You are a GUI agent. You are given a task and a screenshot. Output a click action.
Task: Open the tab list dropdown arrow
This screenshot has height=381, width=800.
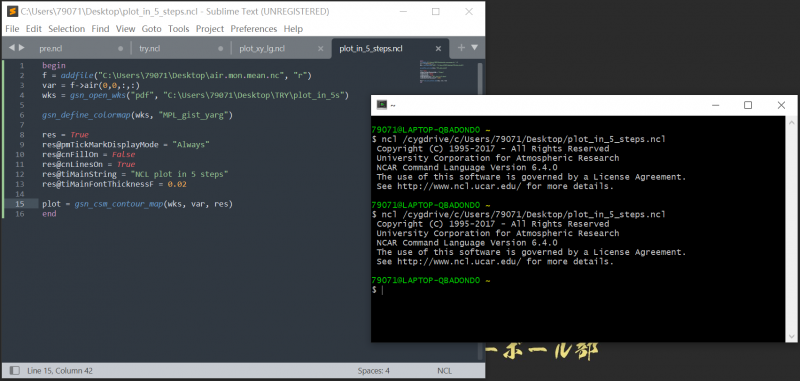point(474,47)
